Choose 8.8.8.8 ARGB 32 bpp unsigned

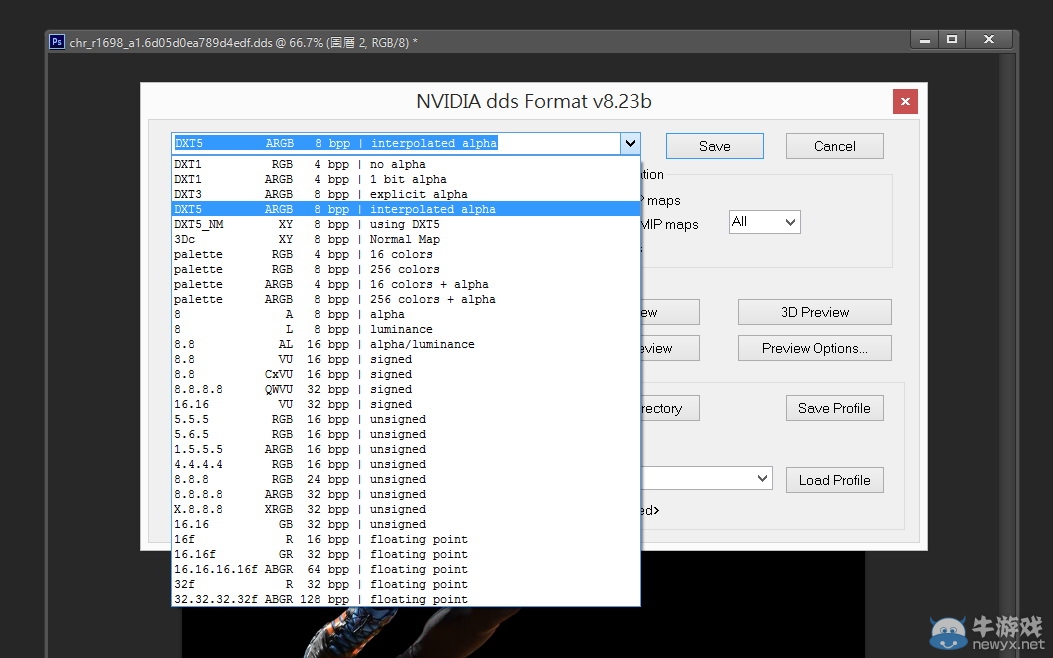click(x=406, y=494)
